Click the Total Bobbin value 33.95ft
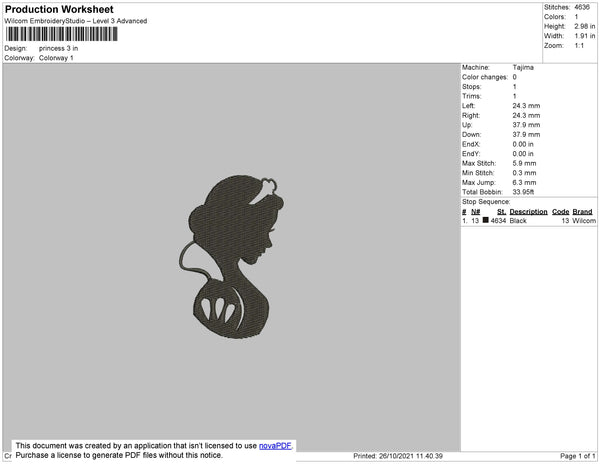This screenshot has height=464, width=600. 523,192
